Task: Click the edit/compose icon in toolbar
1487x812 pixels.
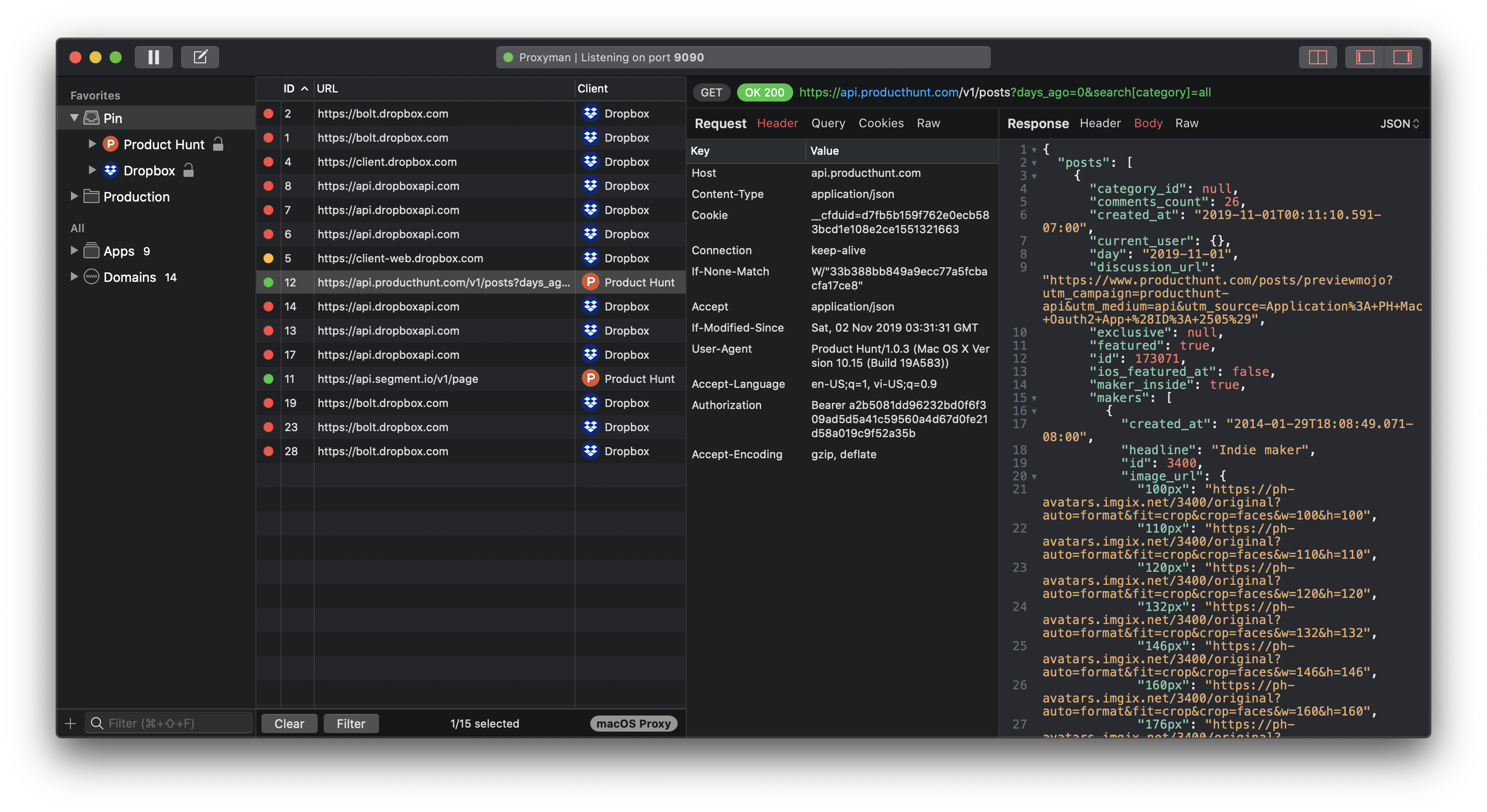Action: [200, 57]
